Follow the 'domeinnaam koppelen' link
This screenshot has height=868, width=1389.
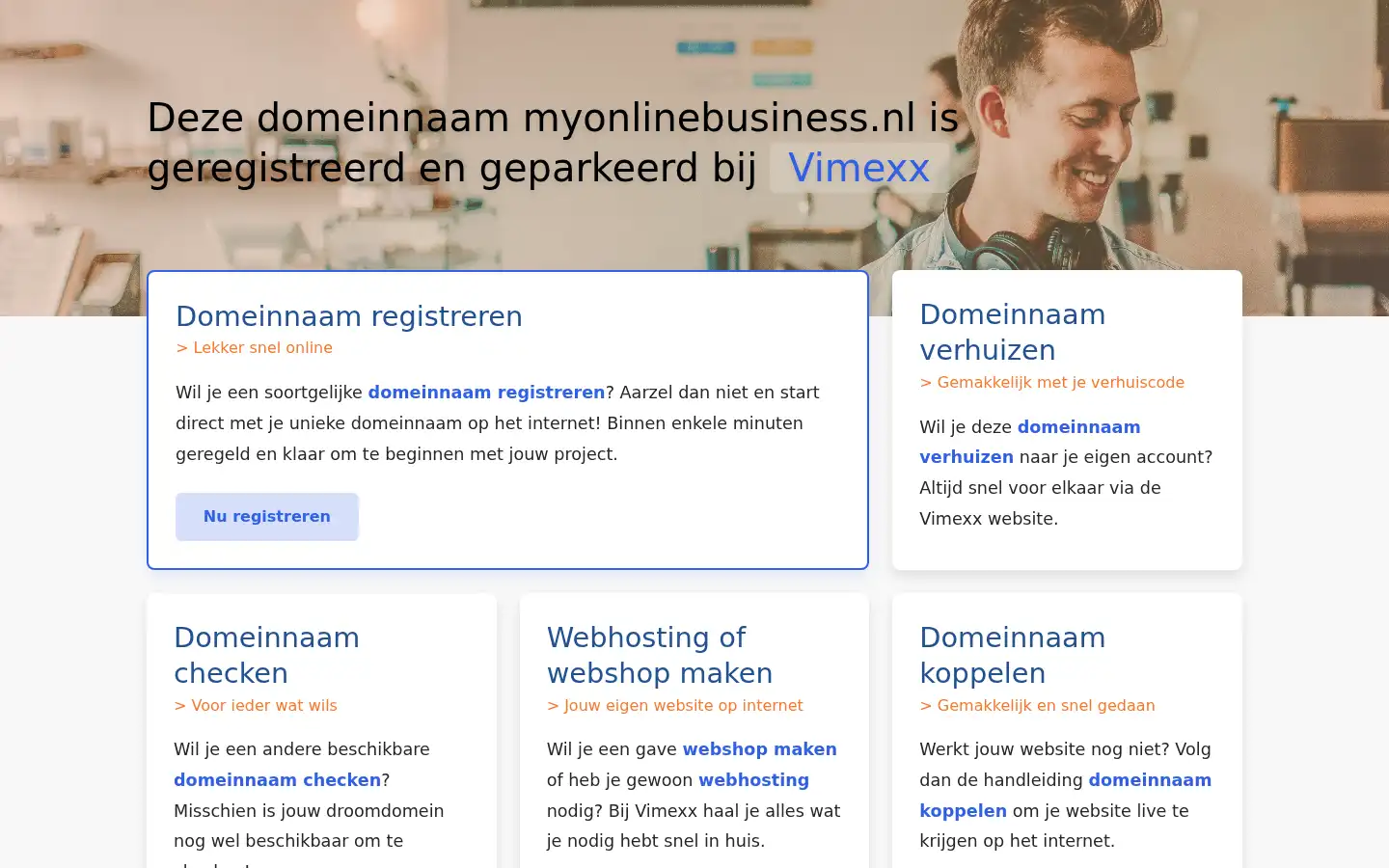(1065, 796)
